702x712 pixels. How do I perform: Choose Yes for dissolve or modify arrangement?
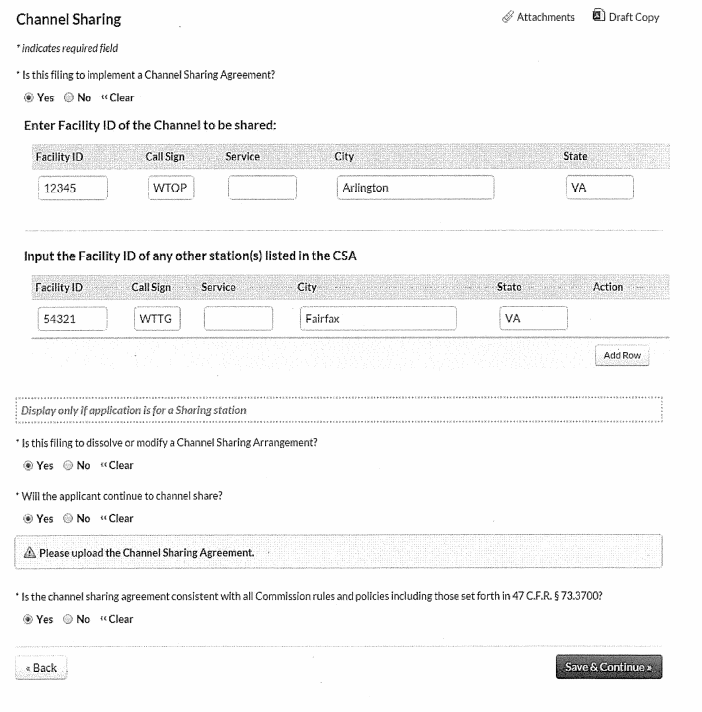27,465
